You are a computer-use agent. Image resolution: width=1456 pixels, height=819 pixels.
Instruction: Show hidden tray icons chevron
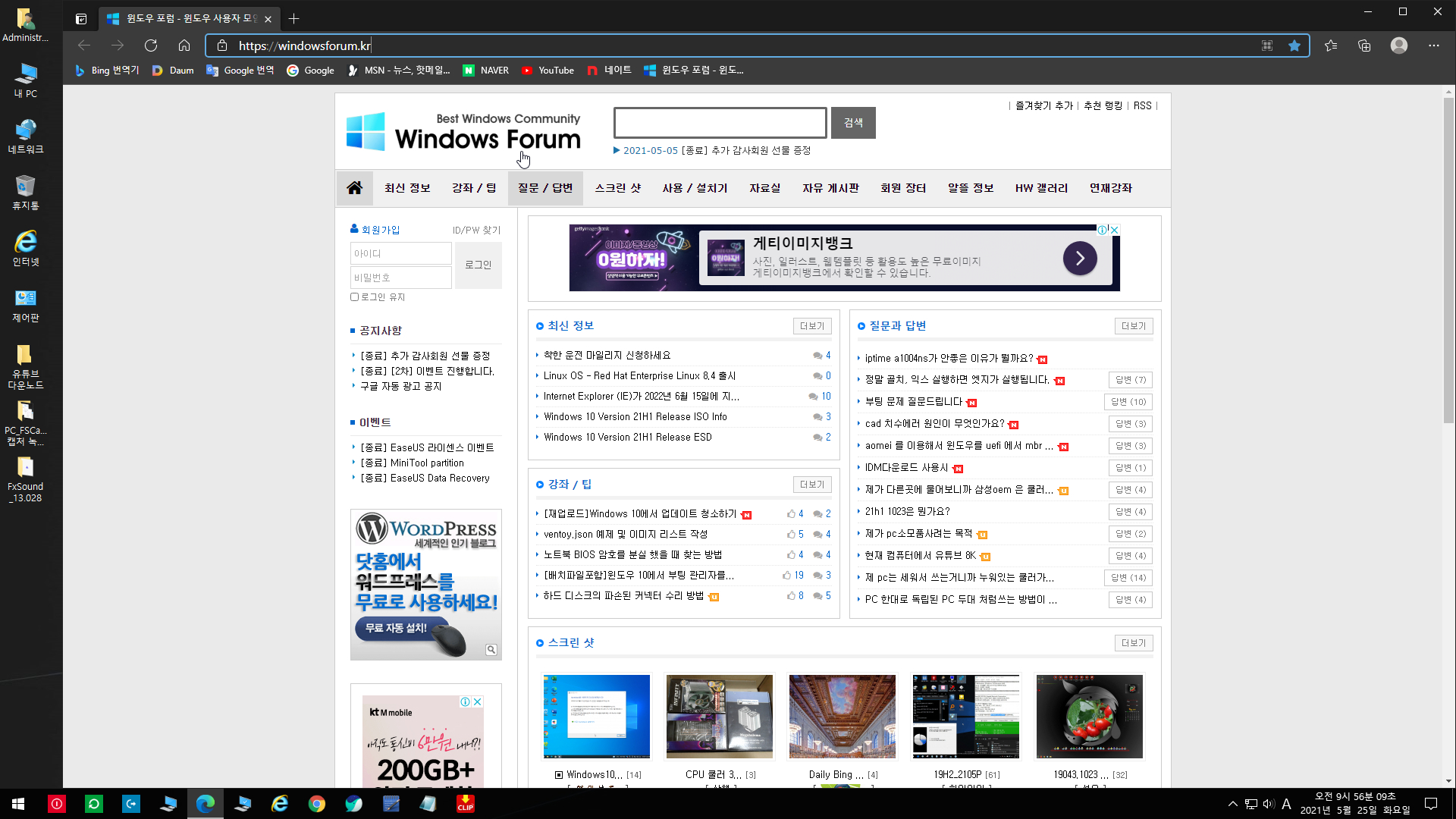tap(1232, 804)
